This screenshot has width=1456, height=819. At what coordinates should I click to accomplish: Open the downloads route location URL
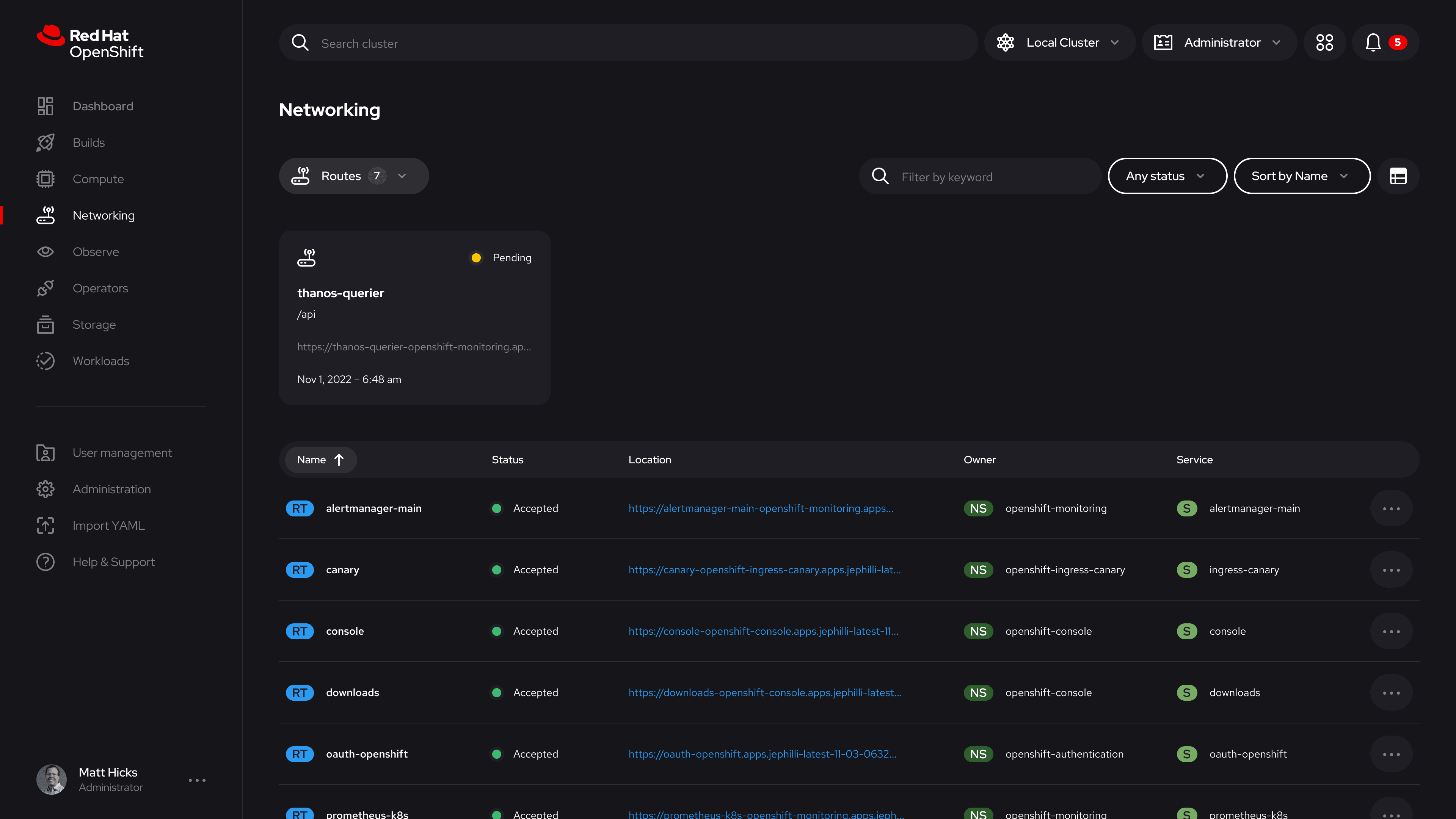coord(765,693)
